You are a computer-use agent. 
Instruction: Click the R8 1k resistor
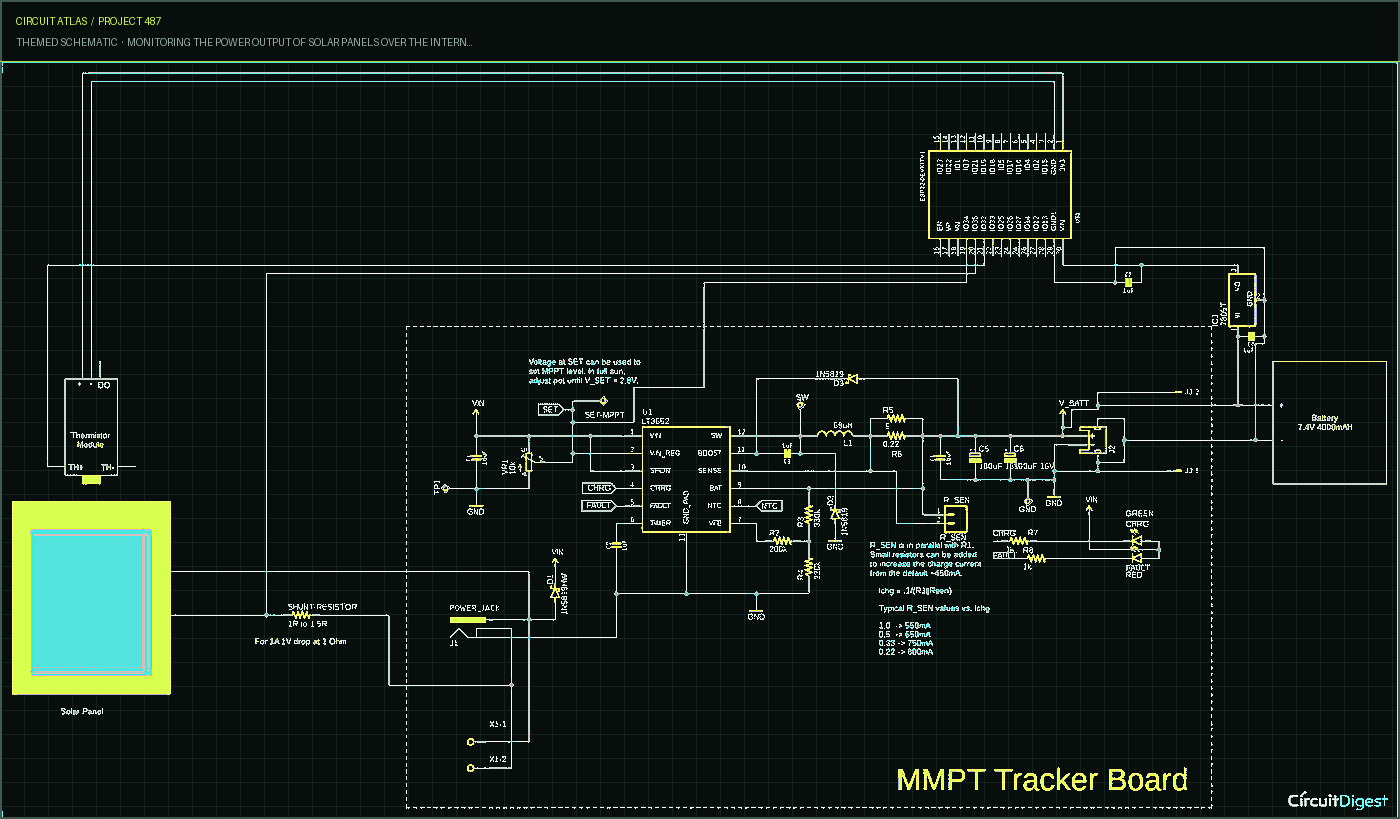(1036, 559)
